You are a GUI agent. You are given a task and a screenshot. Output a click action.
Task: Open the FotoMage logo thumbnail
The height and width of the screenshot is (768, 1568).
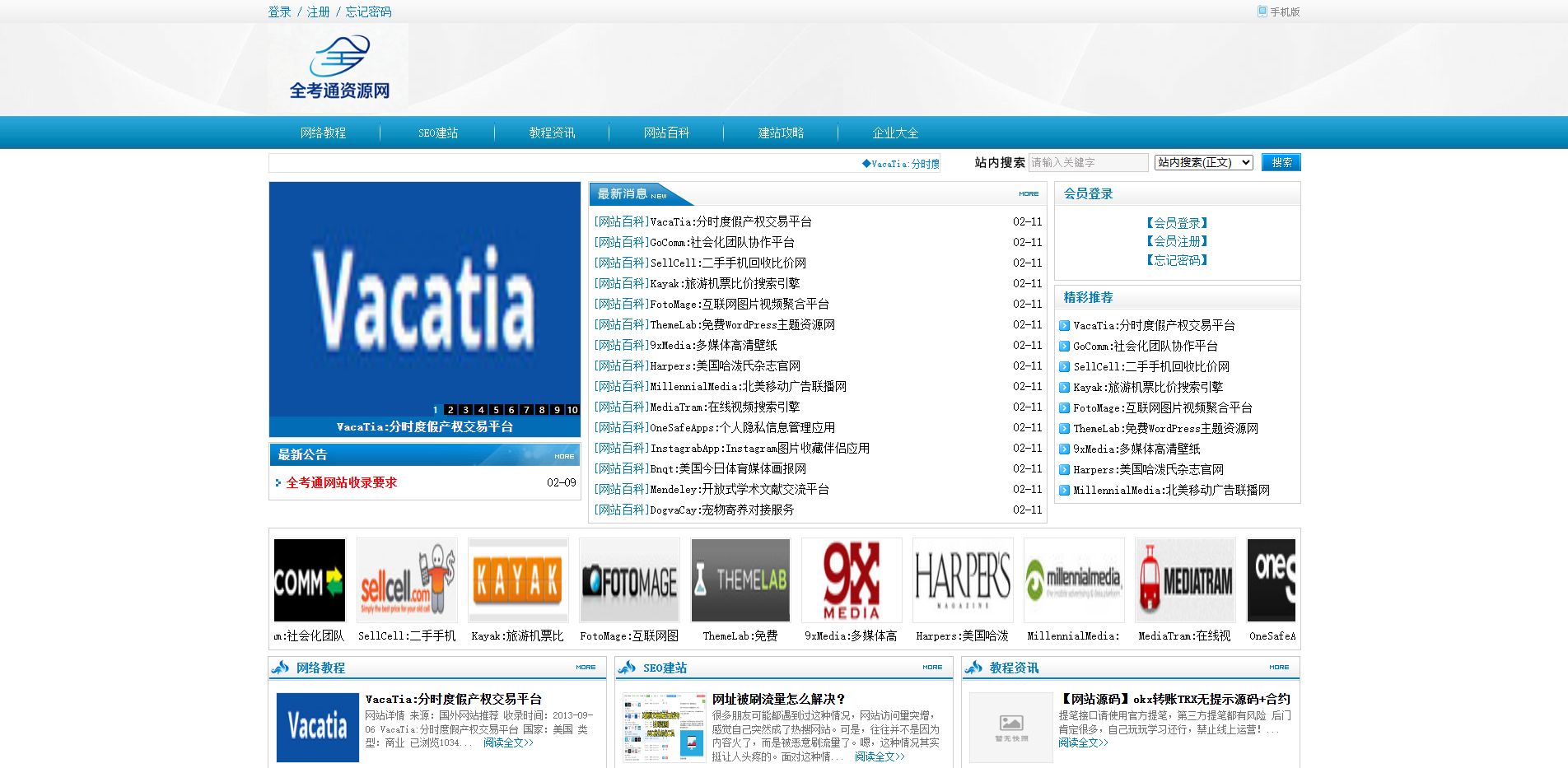pos(629,580)
